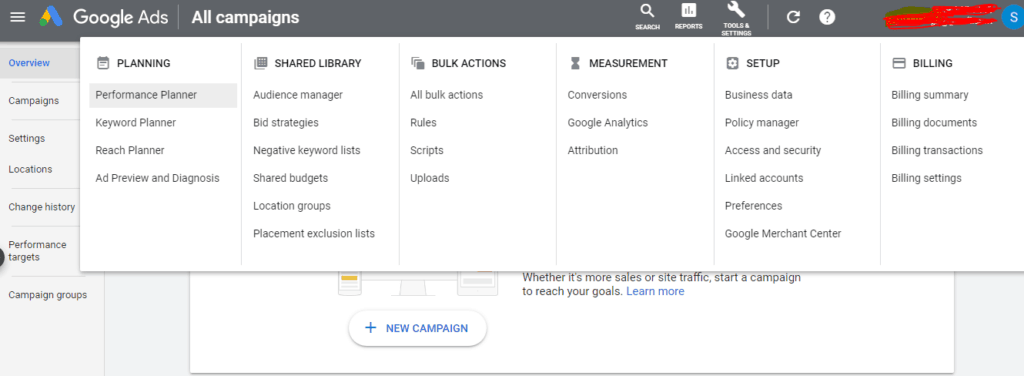Open Business data
This screenshot has width=1024, height=376.
point(758,95)
